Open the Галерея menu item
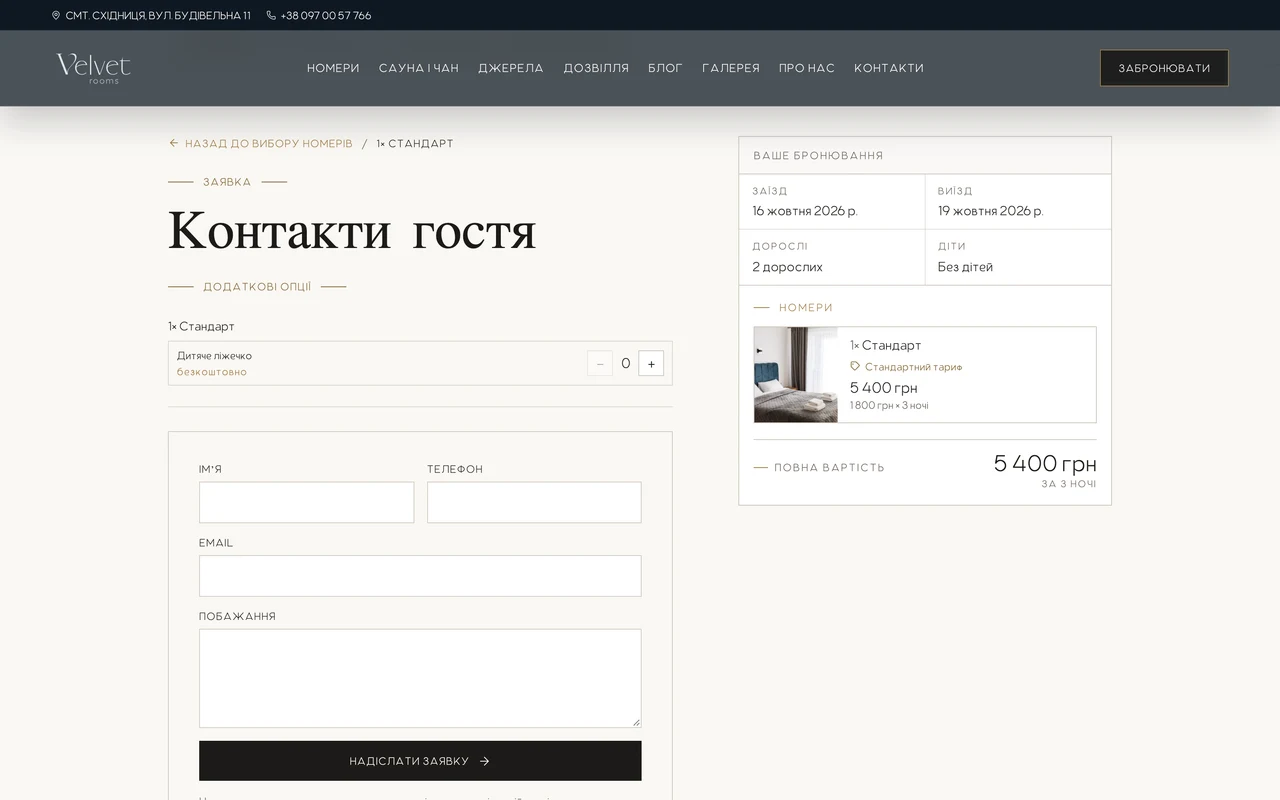The height and width of the screenshot is (800, 1280). click(731, 68)
